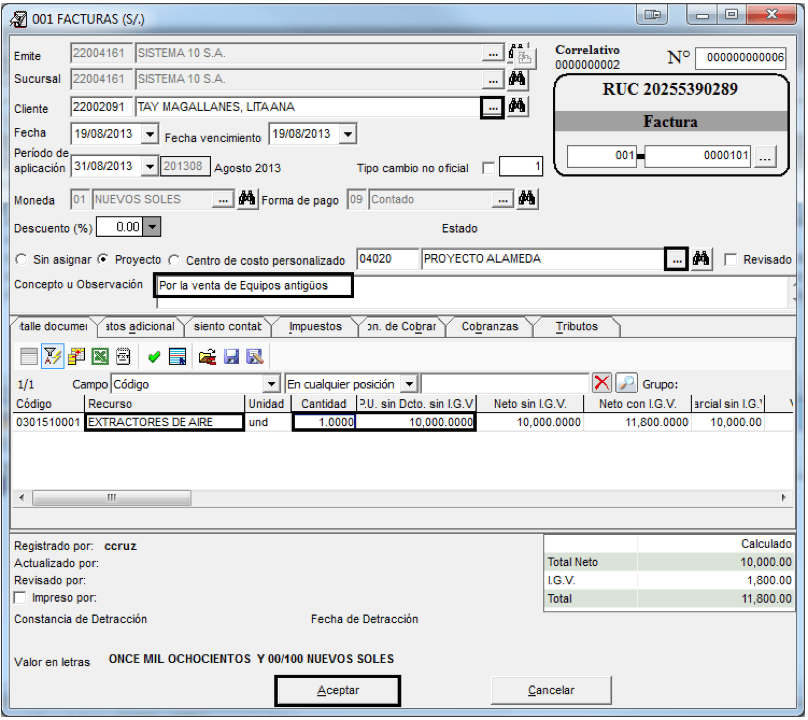The height and width of the screenshot is (720, 808).
Task: Click the filter funnel toolbar icon
Action: pyautogui.click(x=53, y=357)
